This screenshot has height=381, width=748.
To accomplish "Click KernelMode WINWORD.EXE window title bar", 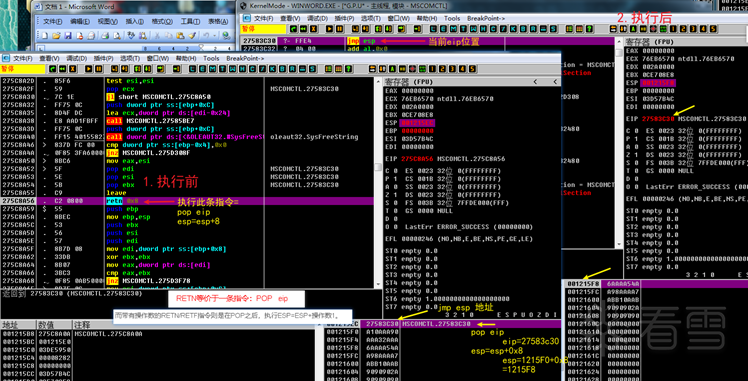I will point(477,6).
